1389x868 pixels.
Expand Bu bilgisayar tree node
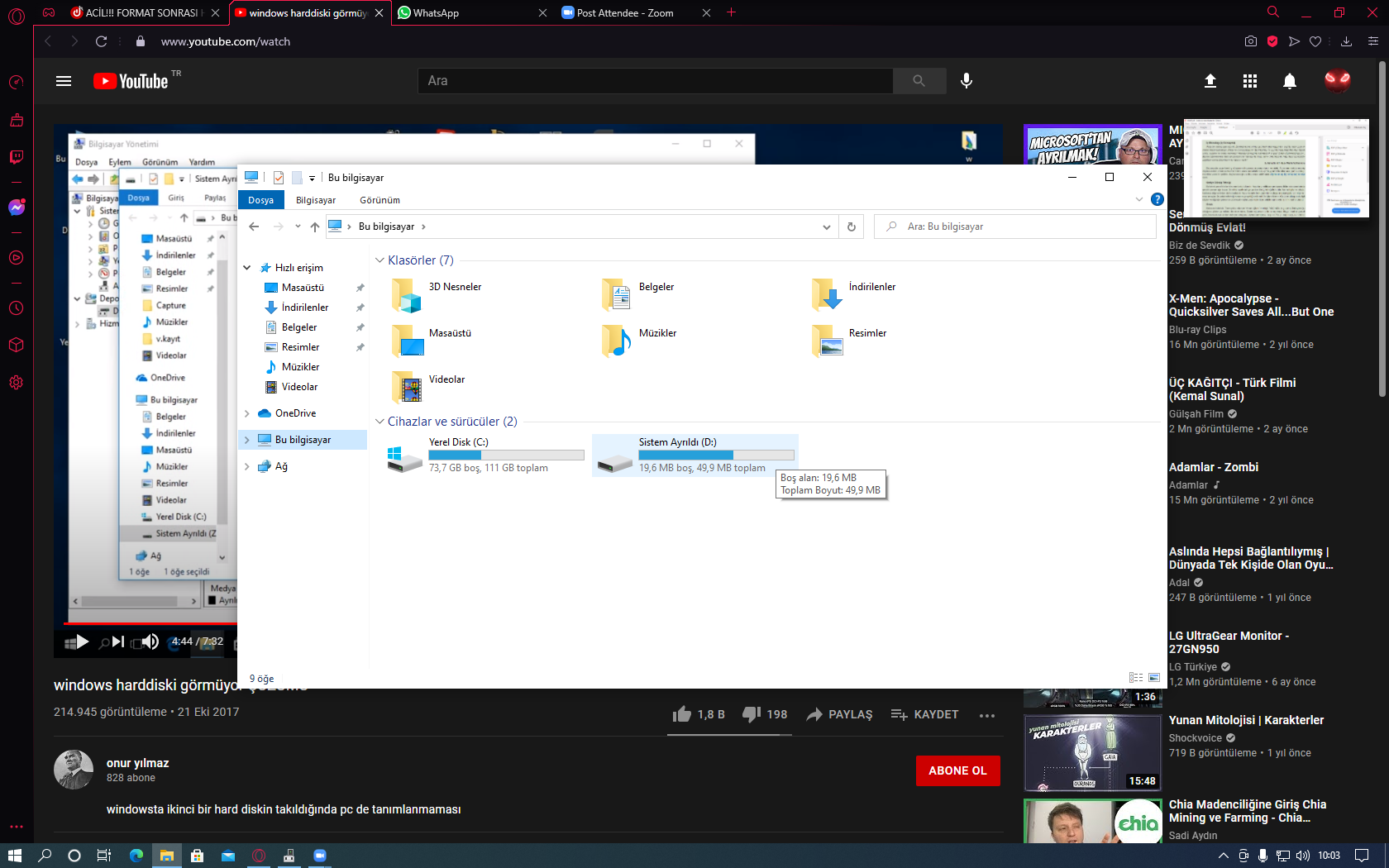click(247, 440)
